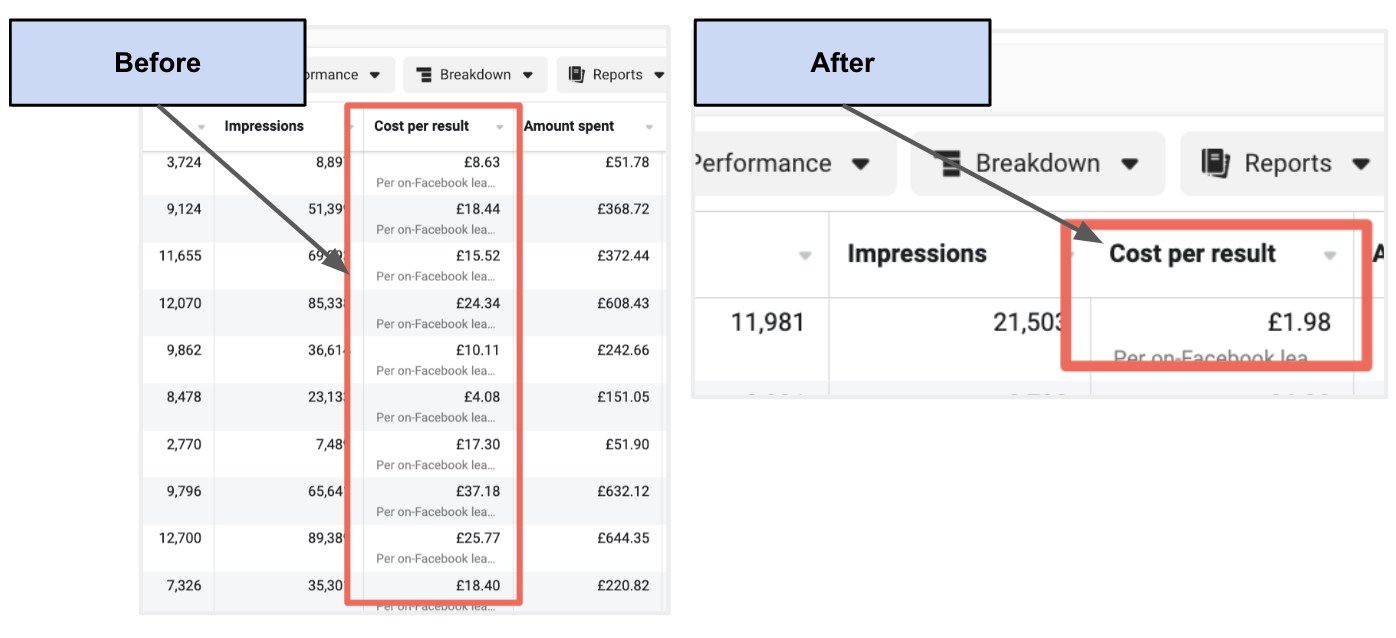Viewport: 1396px width, 638px height.
Task: Click the Amount spent column sort arrow
Action: pos(650,127)
